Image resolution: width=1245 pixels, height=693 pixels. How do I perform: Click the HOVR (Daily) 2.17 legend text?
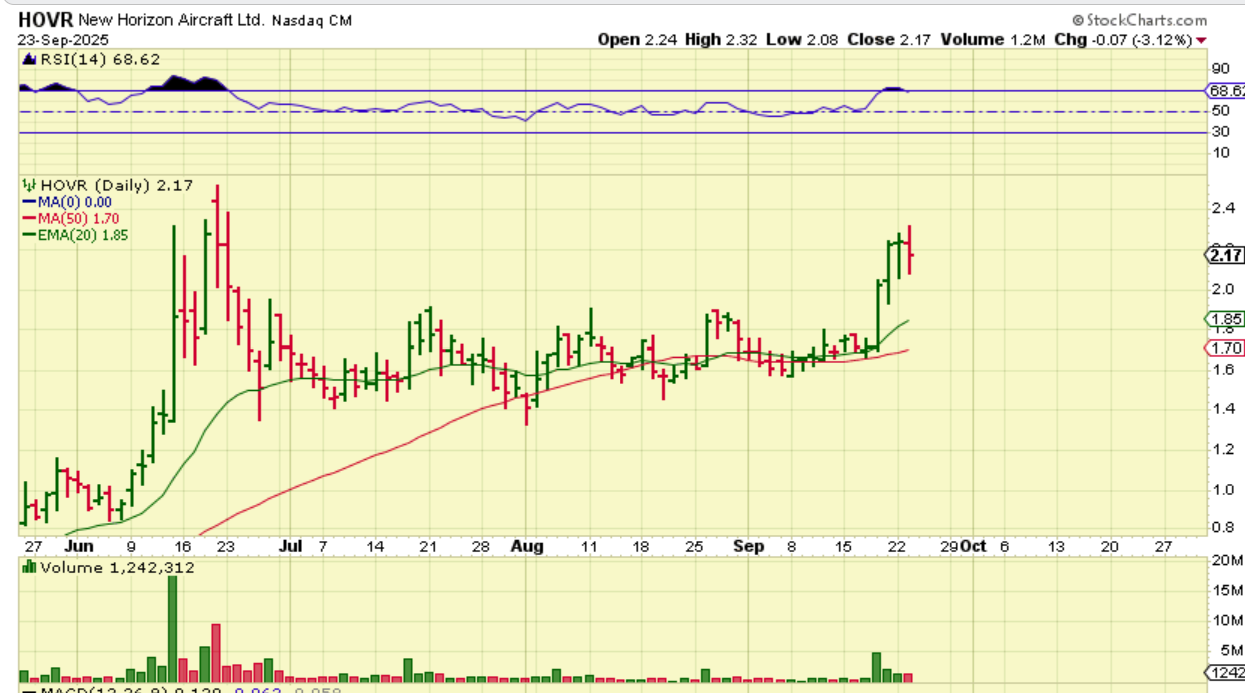[x=116, y=186]
